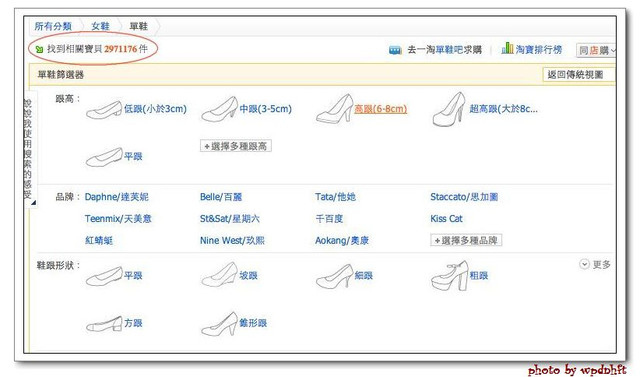Go to 所有分類 breadcrumb
Screen dimensions: 640x377
pos(53,27)
